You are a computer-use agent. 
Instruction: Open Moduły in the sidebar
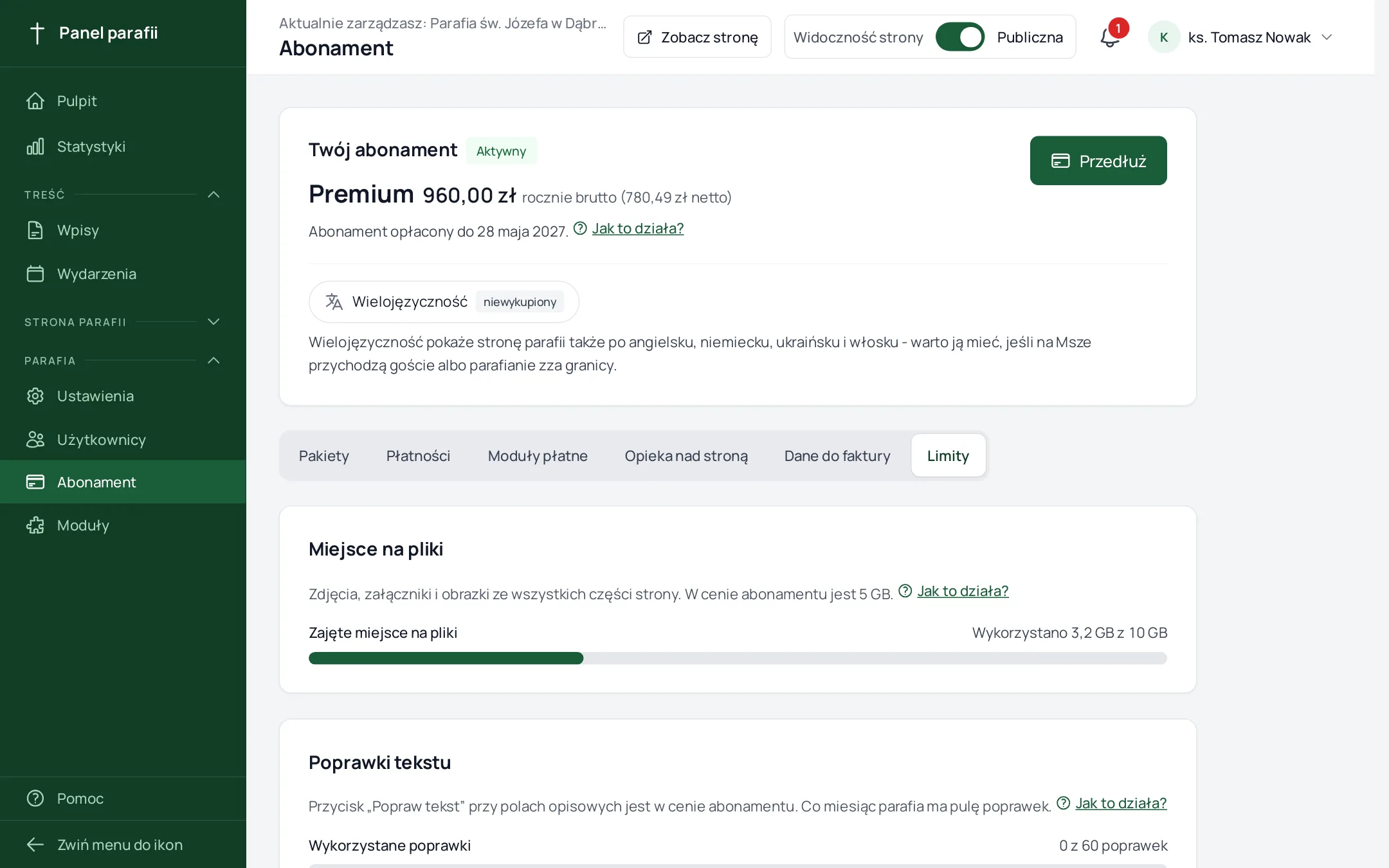click(123, 525)
